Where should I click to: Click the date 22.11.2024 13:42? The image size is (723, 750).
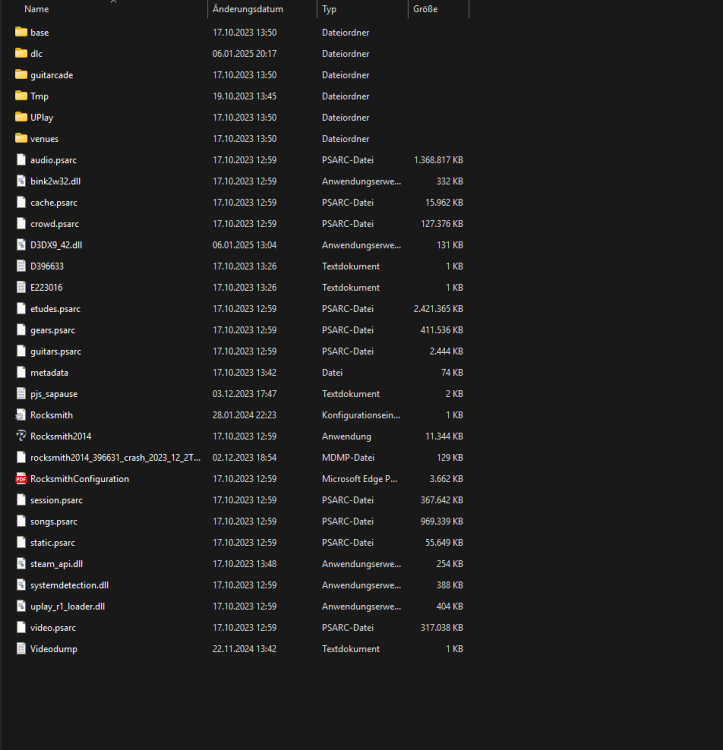244,649
